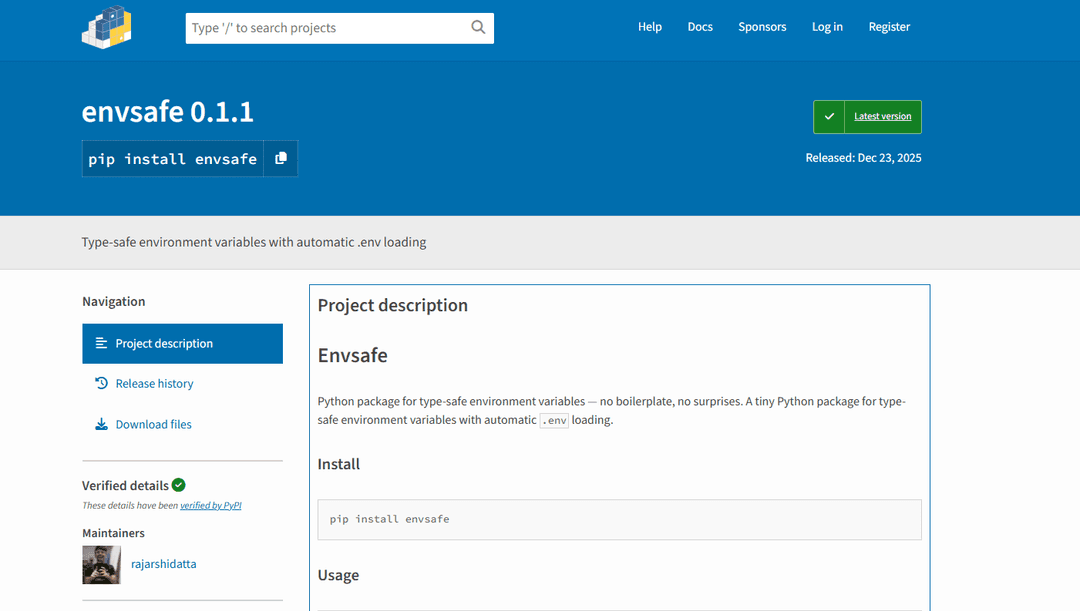Screen dimensions: 1080x611
Task: Open the Help page
Action: tap(649, 27)
